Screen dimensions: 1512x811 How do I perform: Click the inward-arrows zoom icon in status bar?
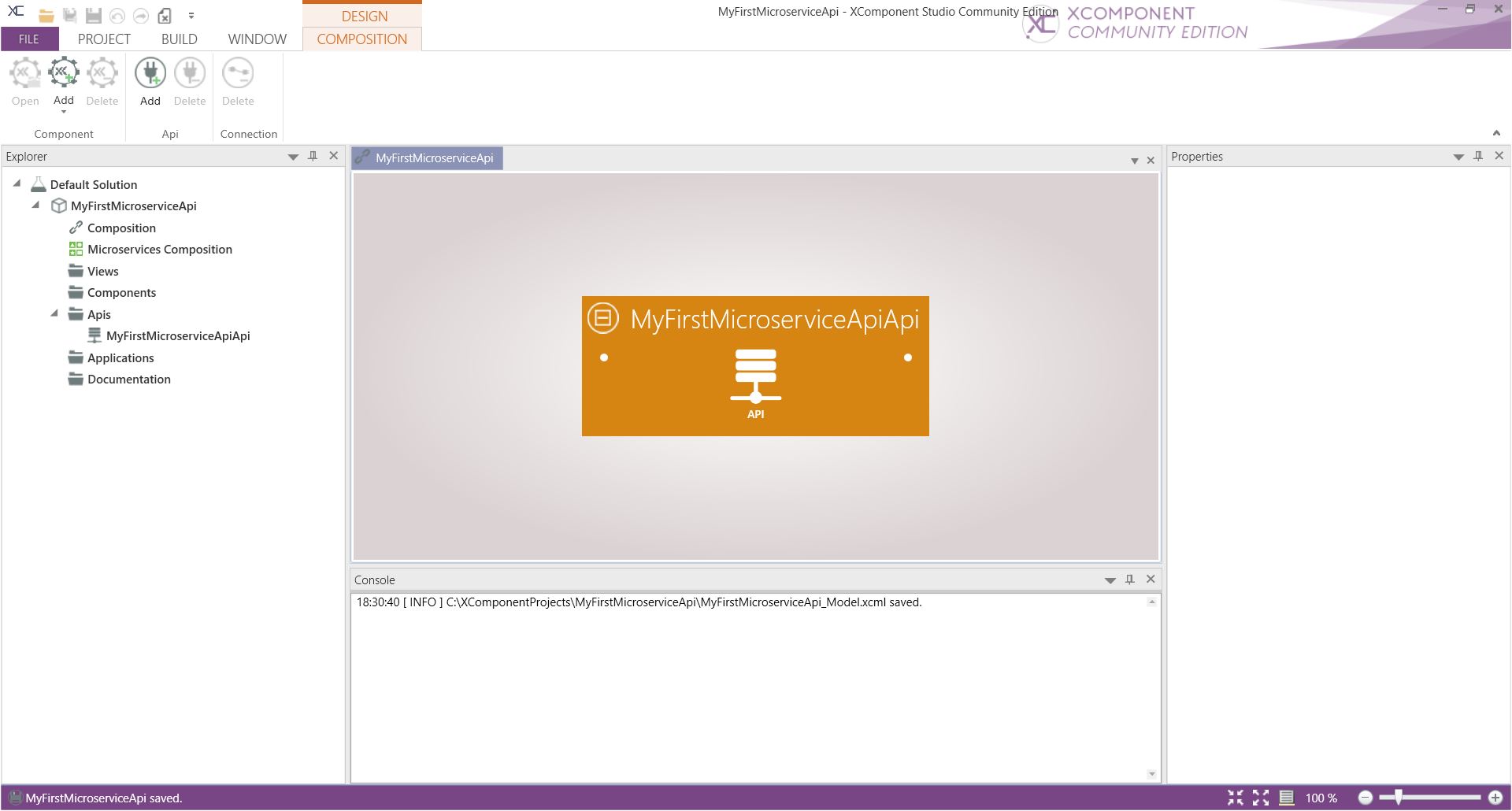[1236, 798]
